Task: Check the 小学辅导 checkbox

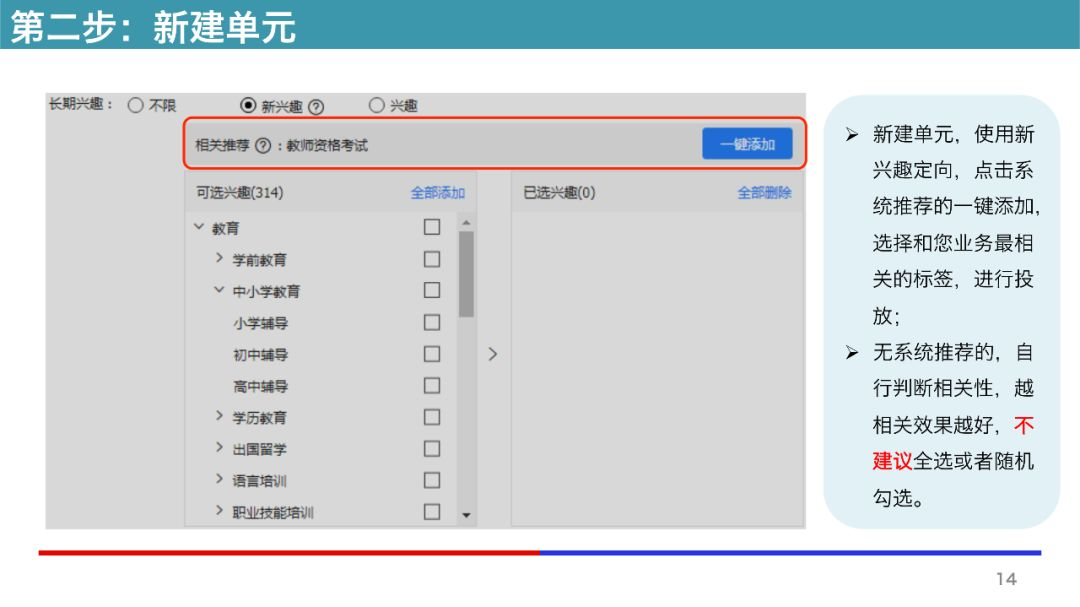Action: (431, 322)
